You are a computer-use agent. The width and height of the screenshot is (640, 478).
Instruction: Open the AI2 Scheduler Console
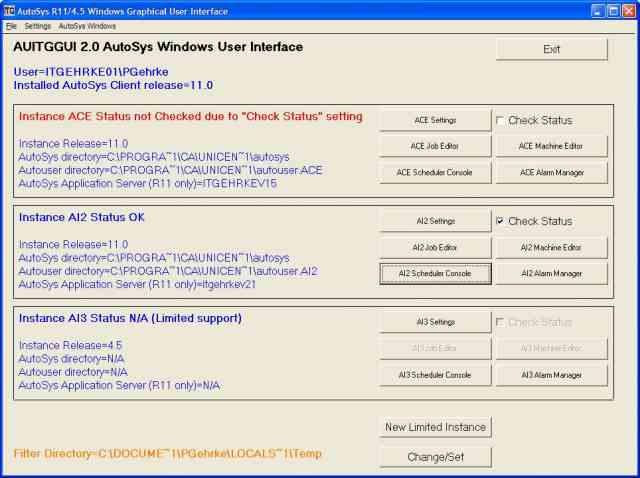[x=435, y=273]
